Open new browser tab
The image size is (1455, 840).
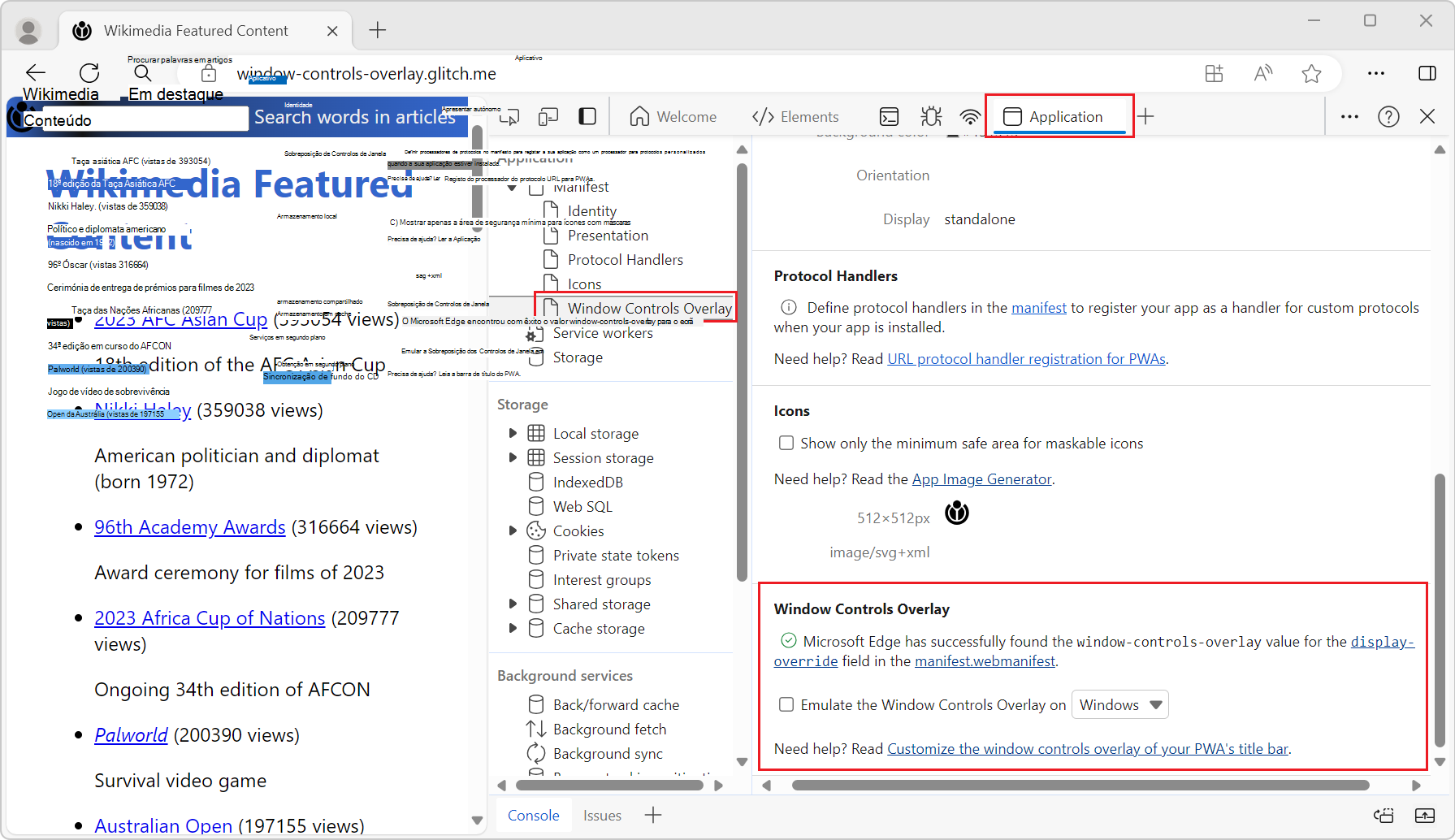point(378,30)
